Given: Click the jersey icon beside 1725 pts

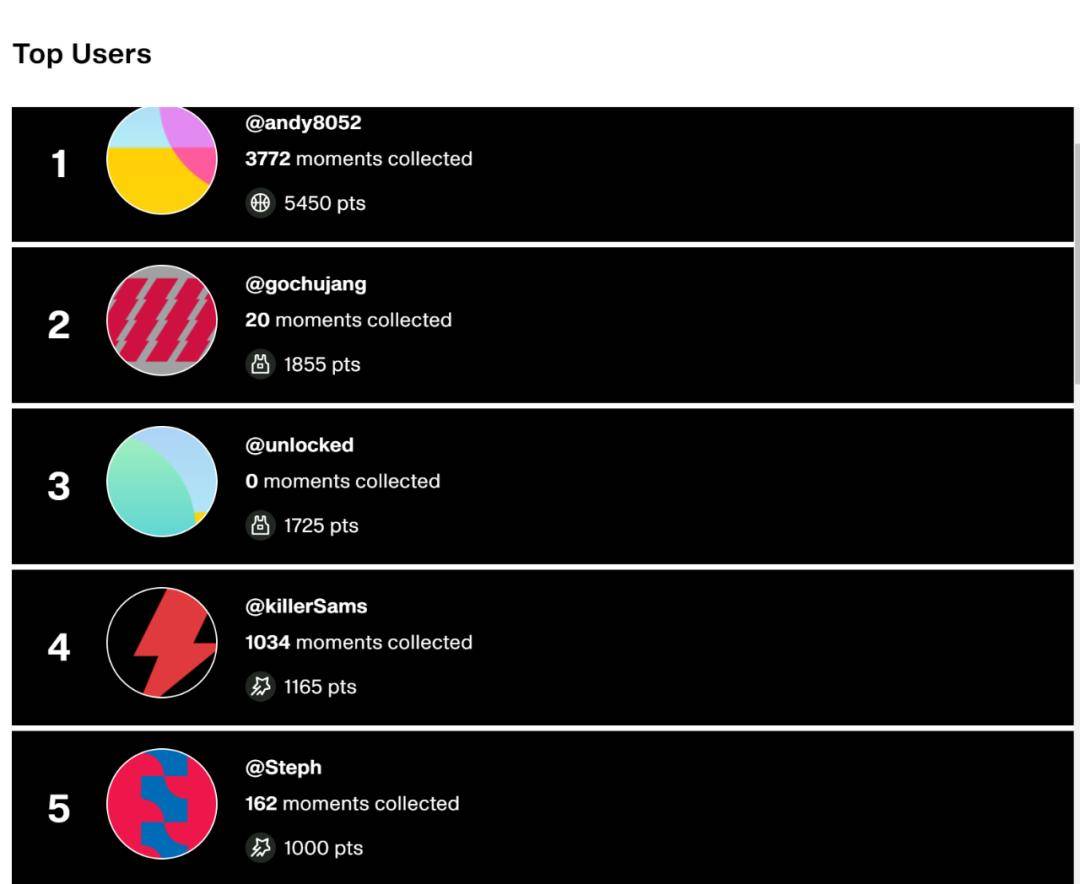Looking at the screenshot, I should 260,525.
